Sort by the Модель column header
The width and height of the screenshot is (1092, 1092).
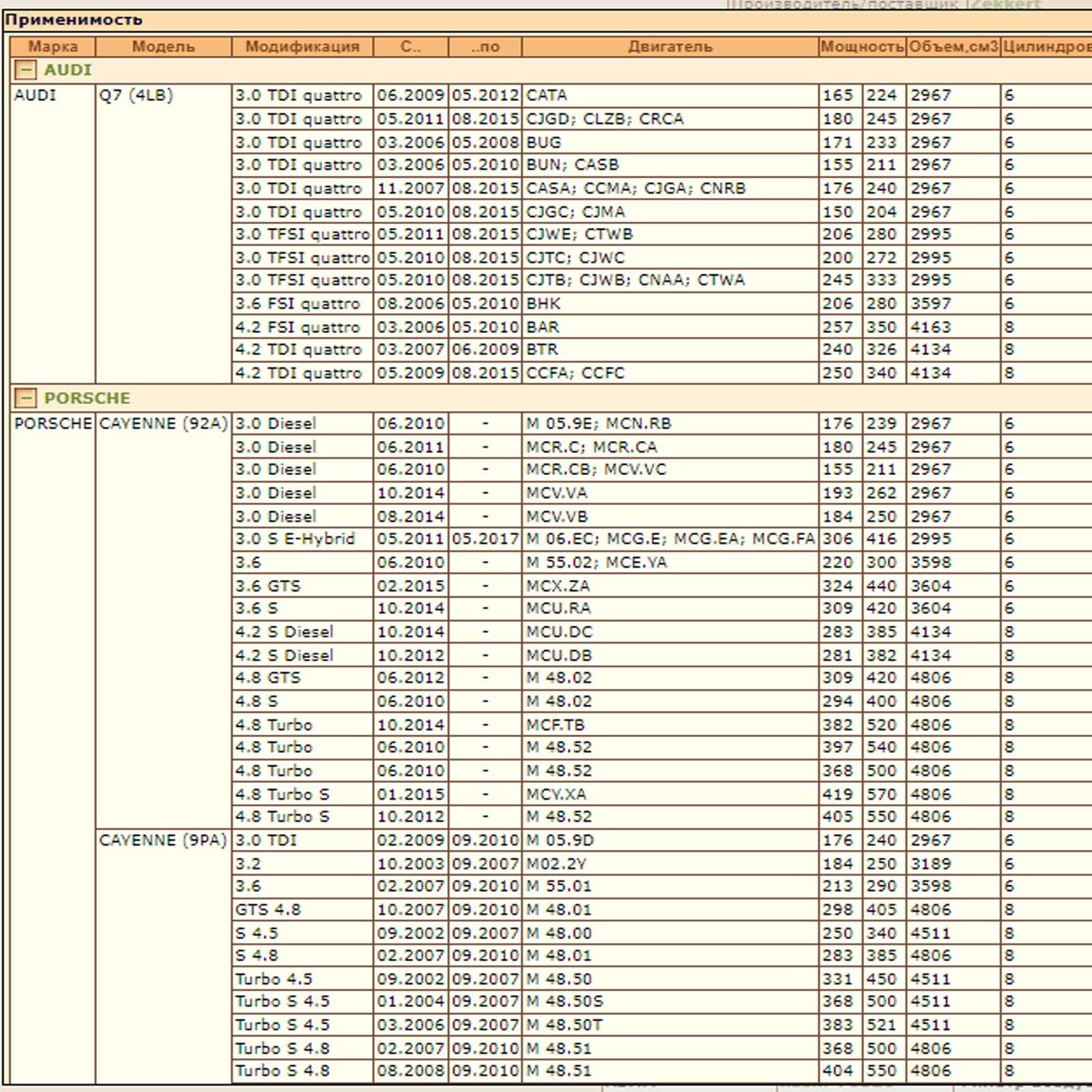point(163,46)
